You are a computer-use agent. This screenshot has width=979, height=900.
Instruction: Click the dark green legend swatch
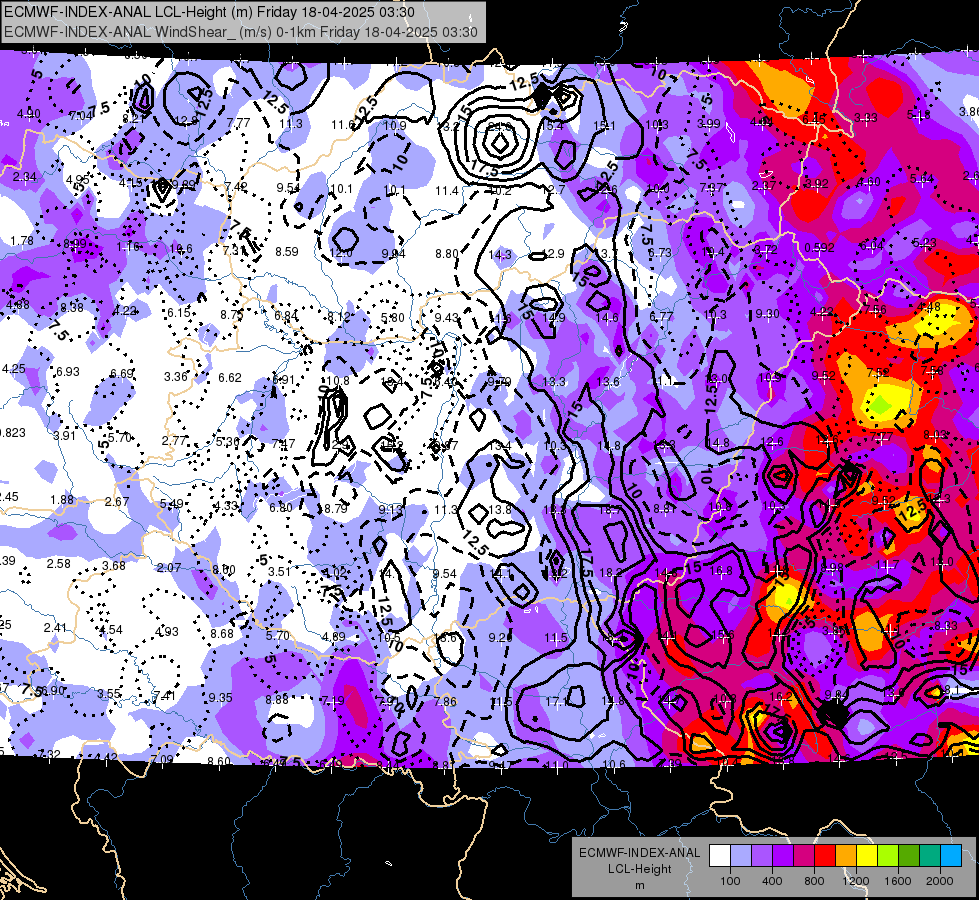click(909, 856)
